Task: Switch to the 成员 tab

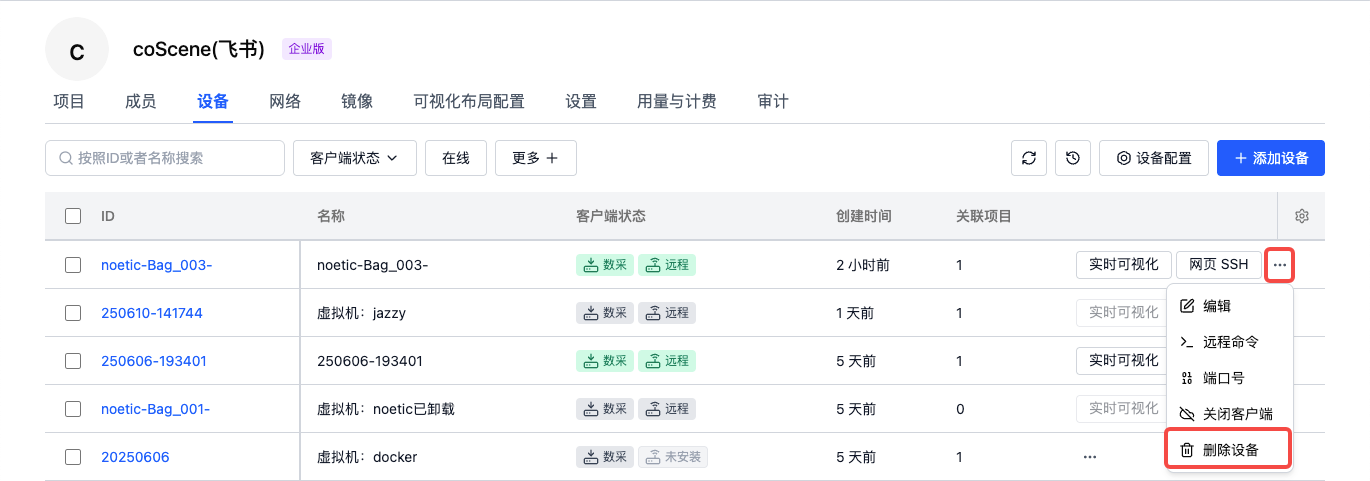Action: point(141,101)
